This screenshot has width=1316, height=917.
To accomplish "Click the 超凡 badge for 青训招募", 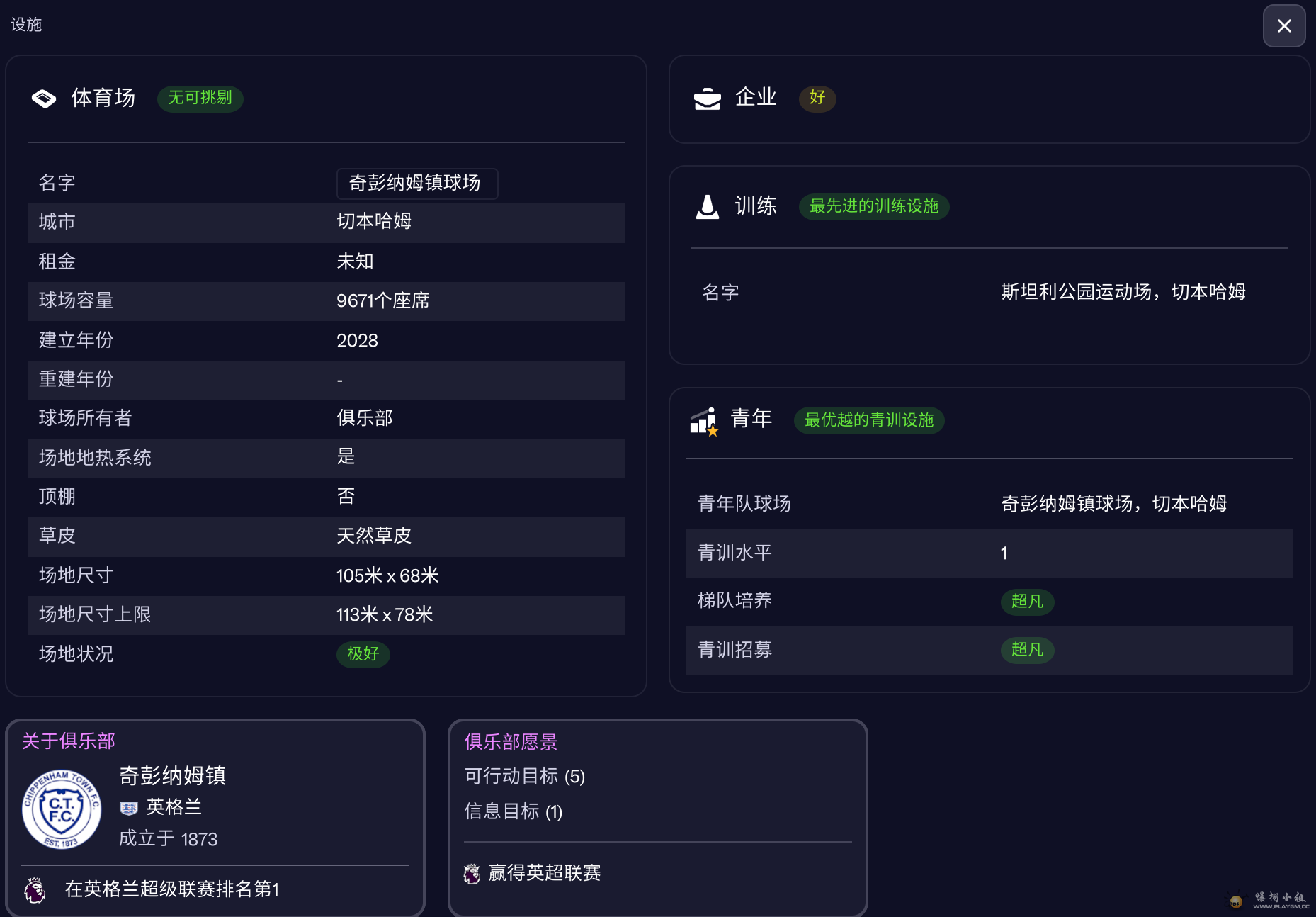I will (x=1027, y=650).
